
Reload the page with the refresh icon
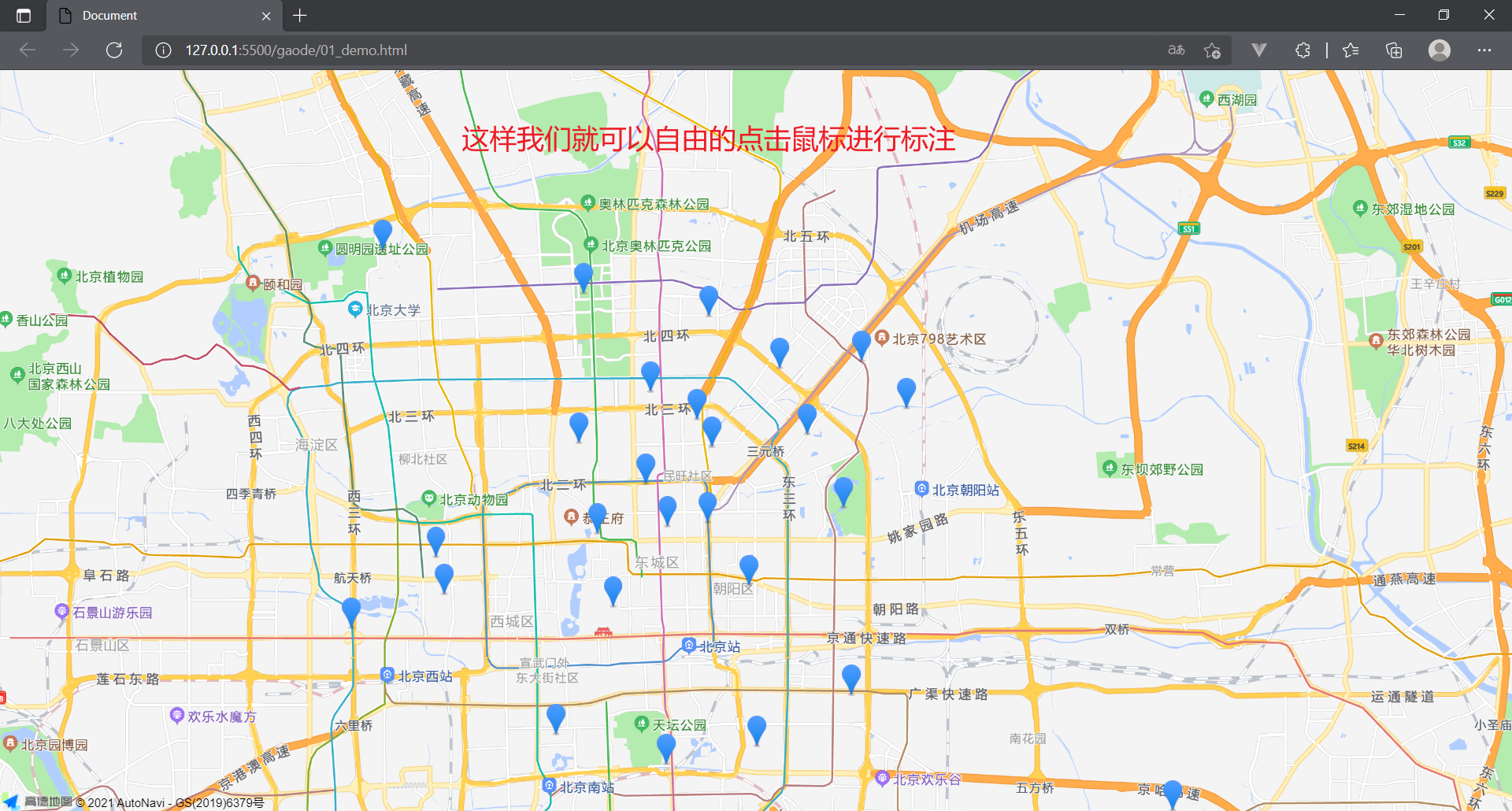[114, 50]
